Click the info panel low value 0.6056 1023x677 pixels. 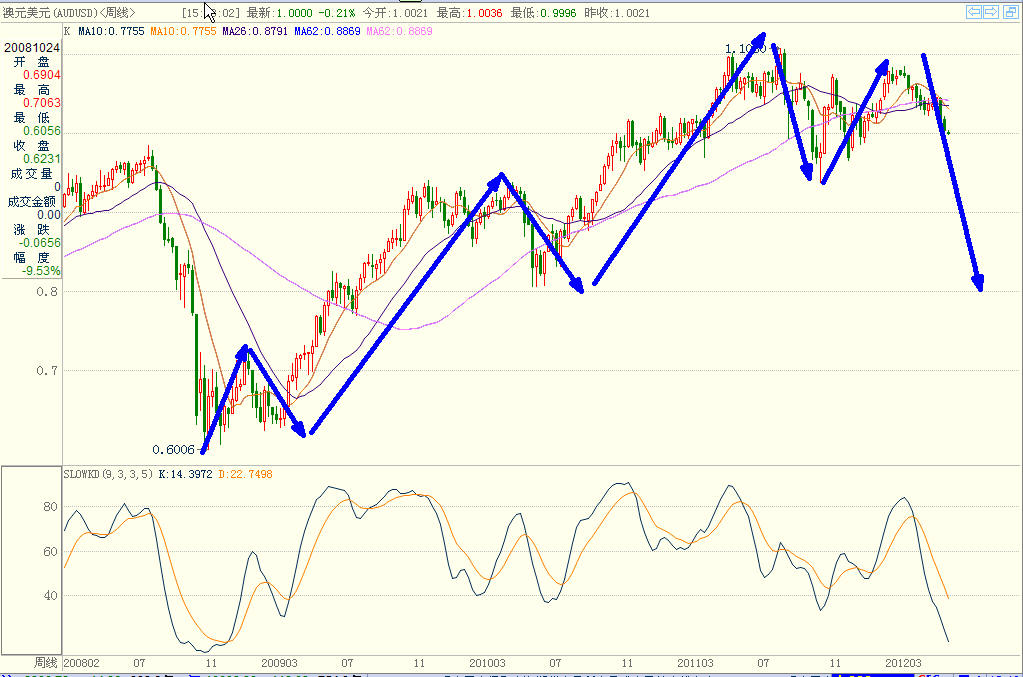pos(42,131)
